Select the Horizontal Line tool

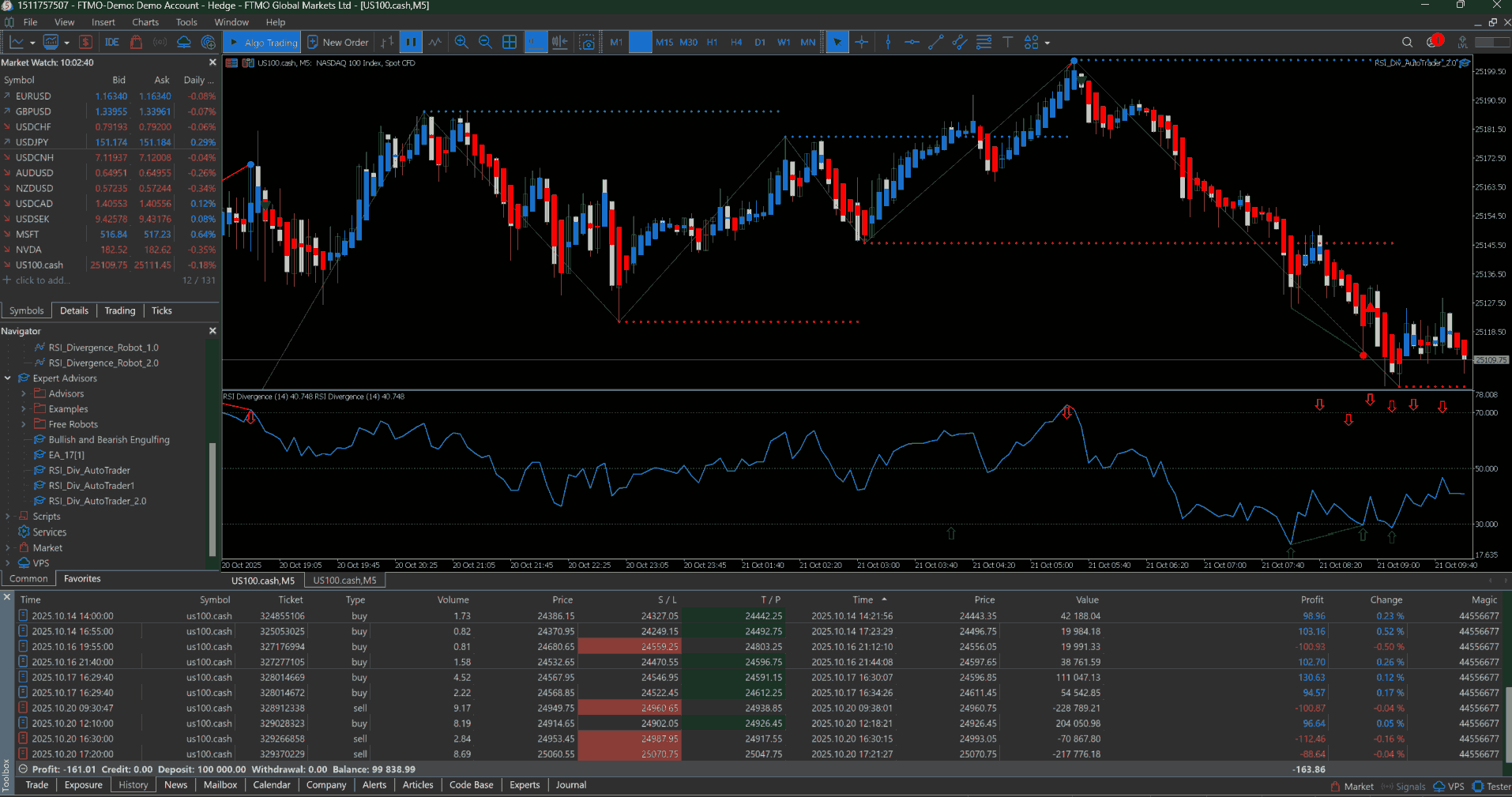tap(912, 42)
